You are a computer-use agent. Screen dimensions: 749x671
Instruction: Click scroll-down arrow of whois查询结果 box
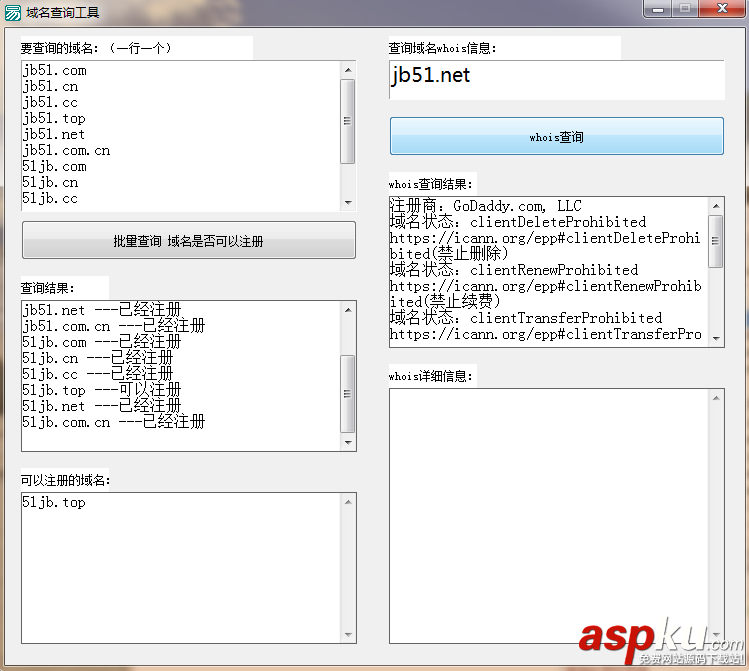tap(716, 338)
